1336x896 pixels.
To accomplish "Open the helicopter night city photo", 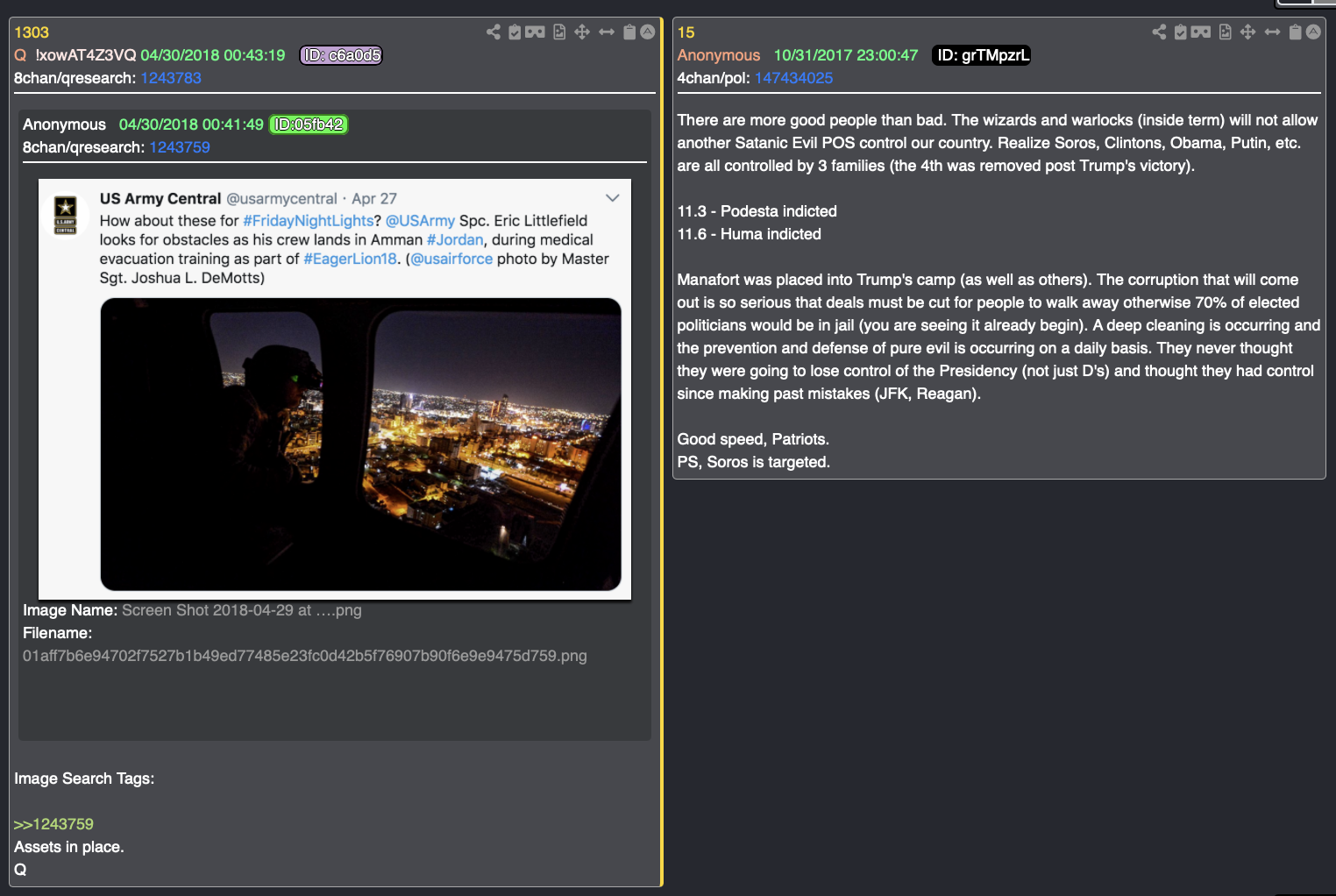I will coord(361,444).
